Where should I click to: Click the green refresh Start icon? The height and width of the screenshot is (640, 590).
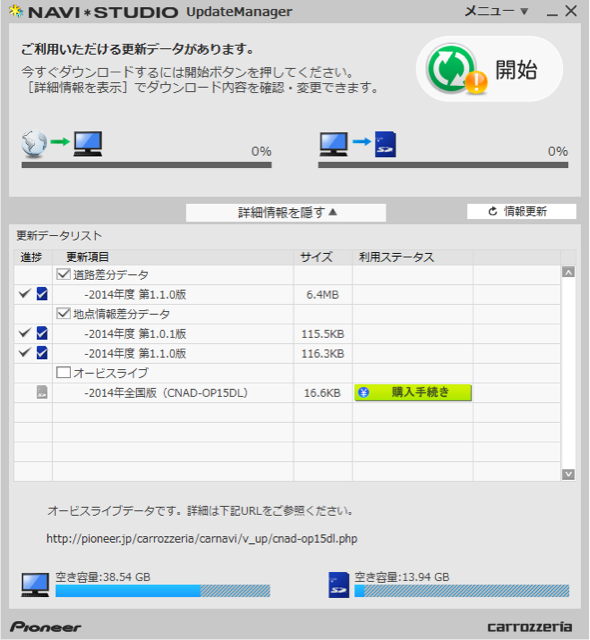[x=450, y=68]
